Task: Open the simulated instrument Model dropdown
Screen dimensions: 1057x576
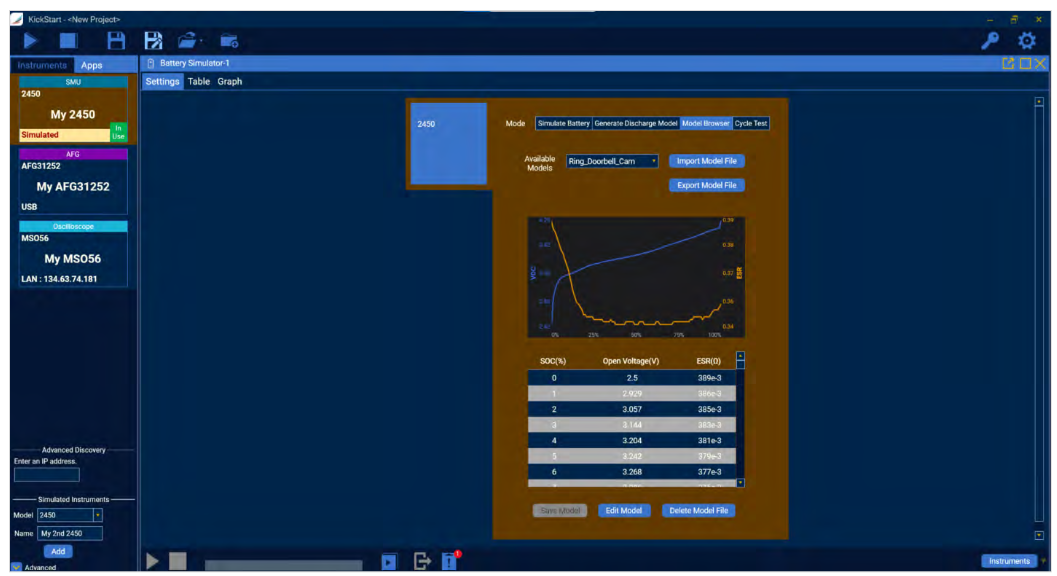Action: click(98, 515)
